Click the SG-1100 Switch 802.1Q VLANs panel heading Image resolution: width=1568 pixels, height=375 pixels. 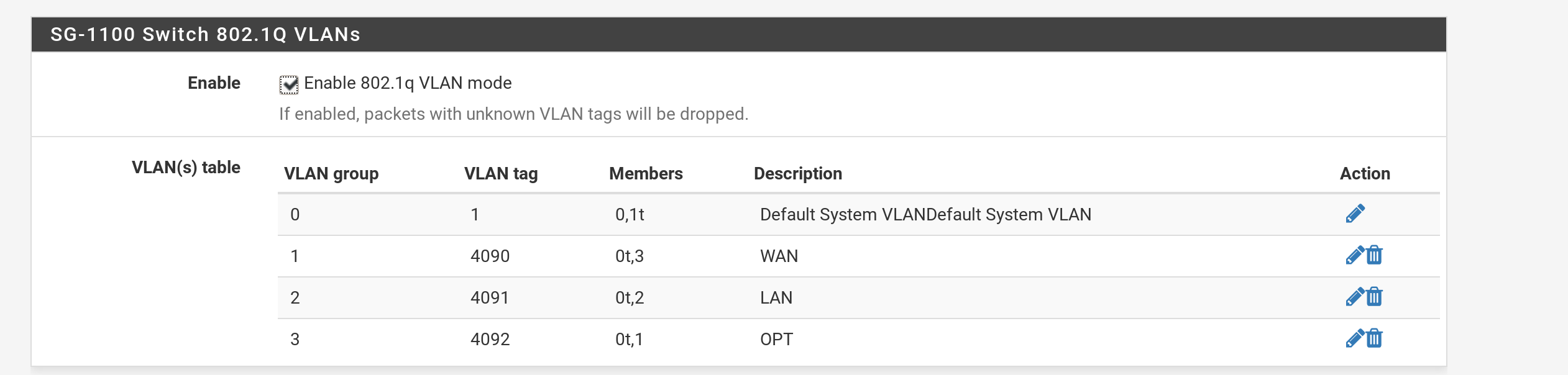click(x=205, y=35)
